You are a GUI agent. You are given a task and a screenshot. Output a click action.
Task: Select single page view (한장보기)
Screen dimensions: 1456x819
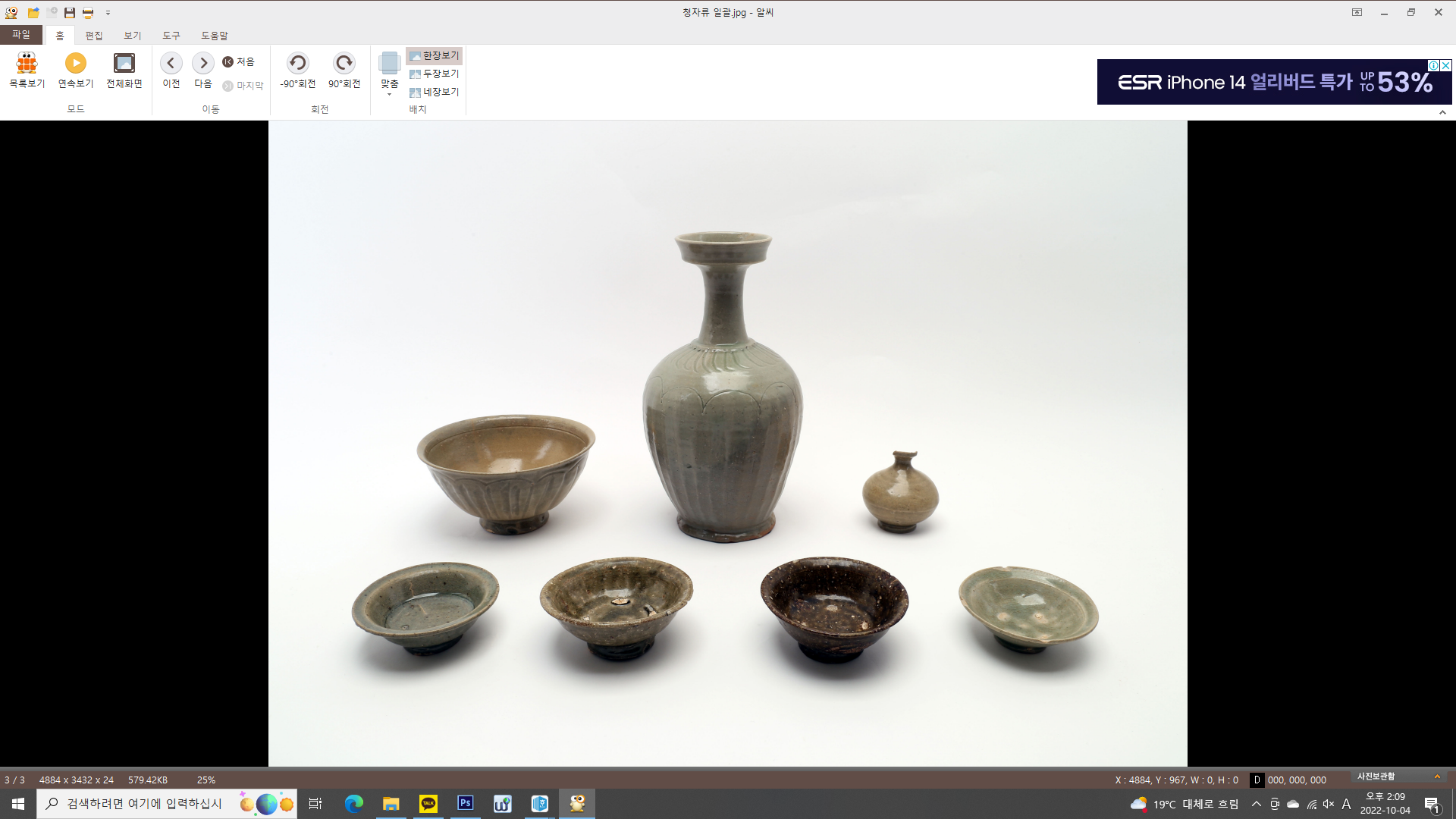coord(435,55)
